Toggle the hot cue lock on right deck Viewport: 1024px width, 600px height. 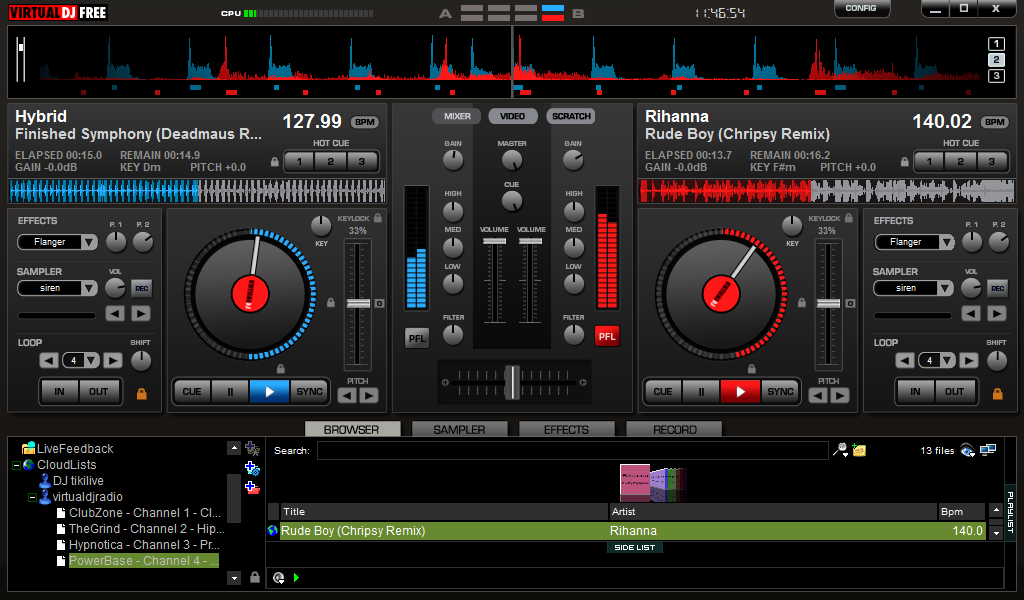point(904,162)
